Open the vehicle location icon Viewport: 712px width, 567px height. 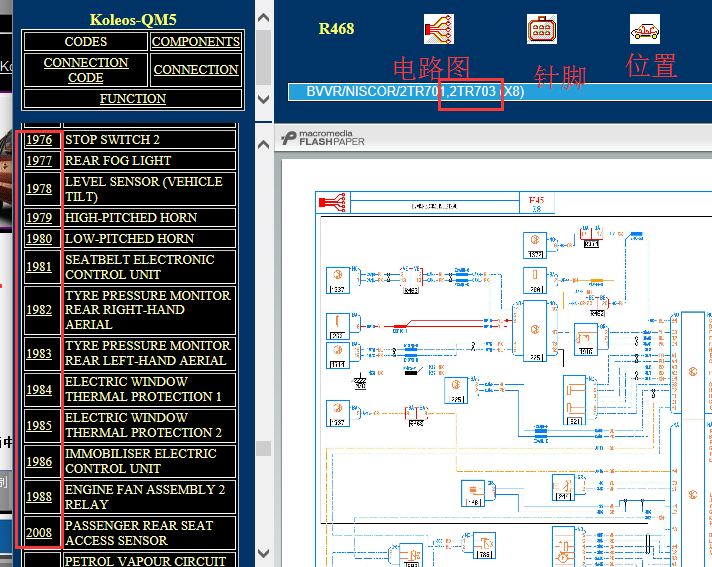tap(645, 29)
